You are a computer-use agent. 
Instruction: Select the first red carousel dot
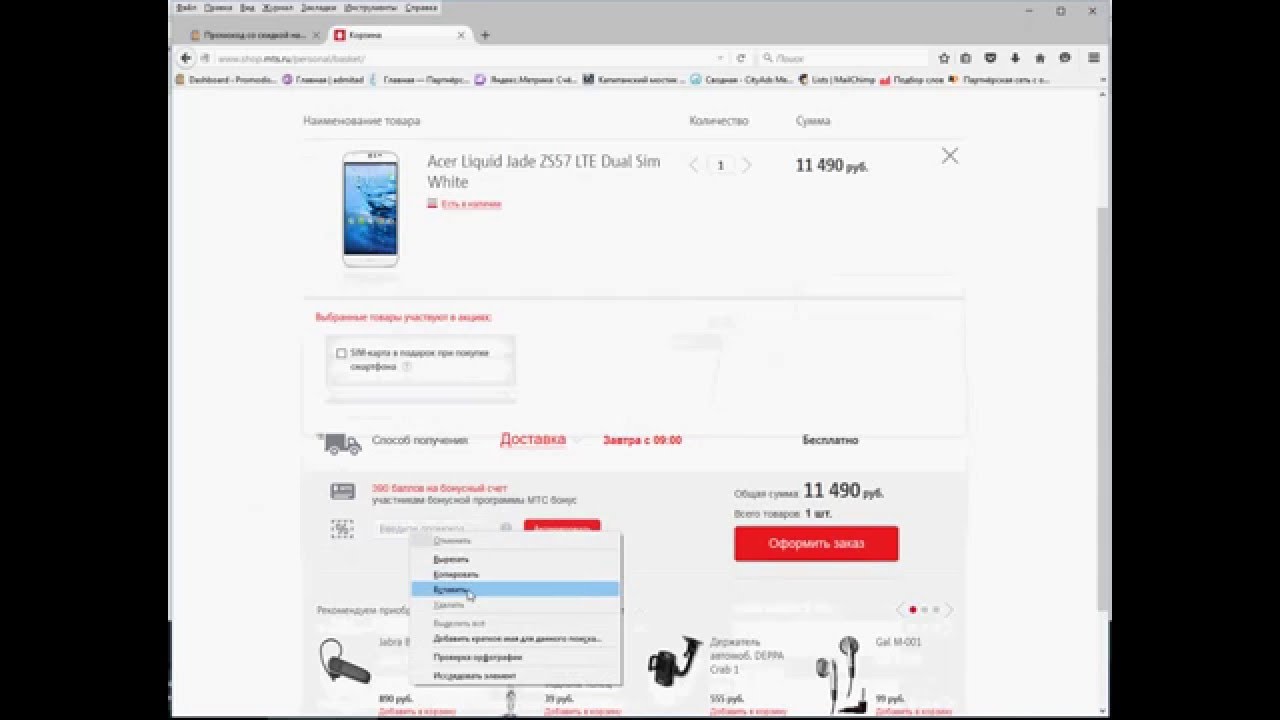912,609
